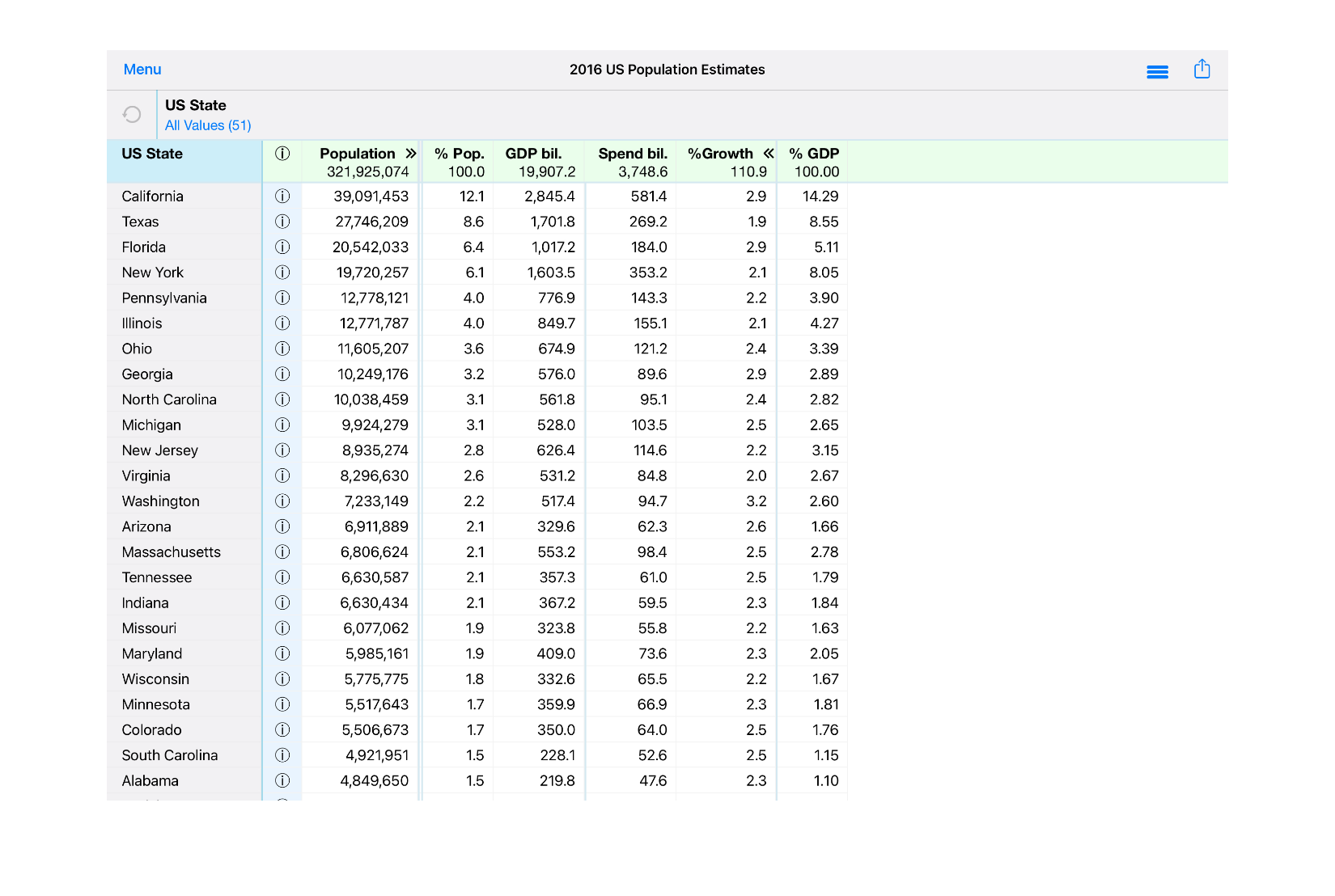This screenshot has width=1335, height=896.
Task: Click the Menu button
Action: tap(142, 70)
